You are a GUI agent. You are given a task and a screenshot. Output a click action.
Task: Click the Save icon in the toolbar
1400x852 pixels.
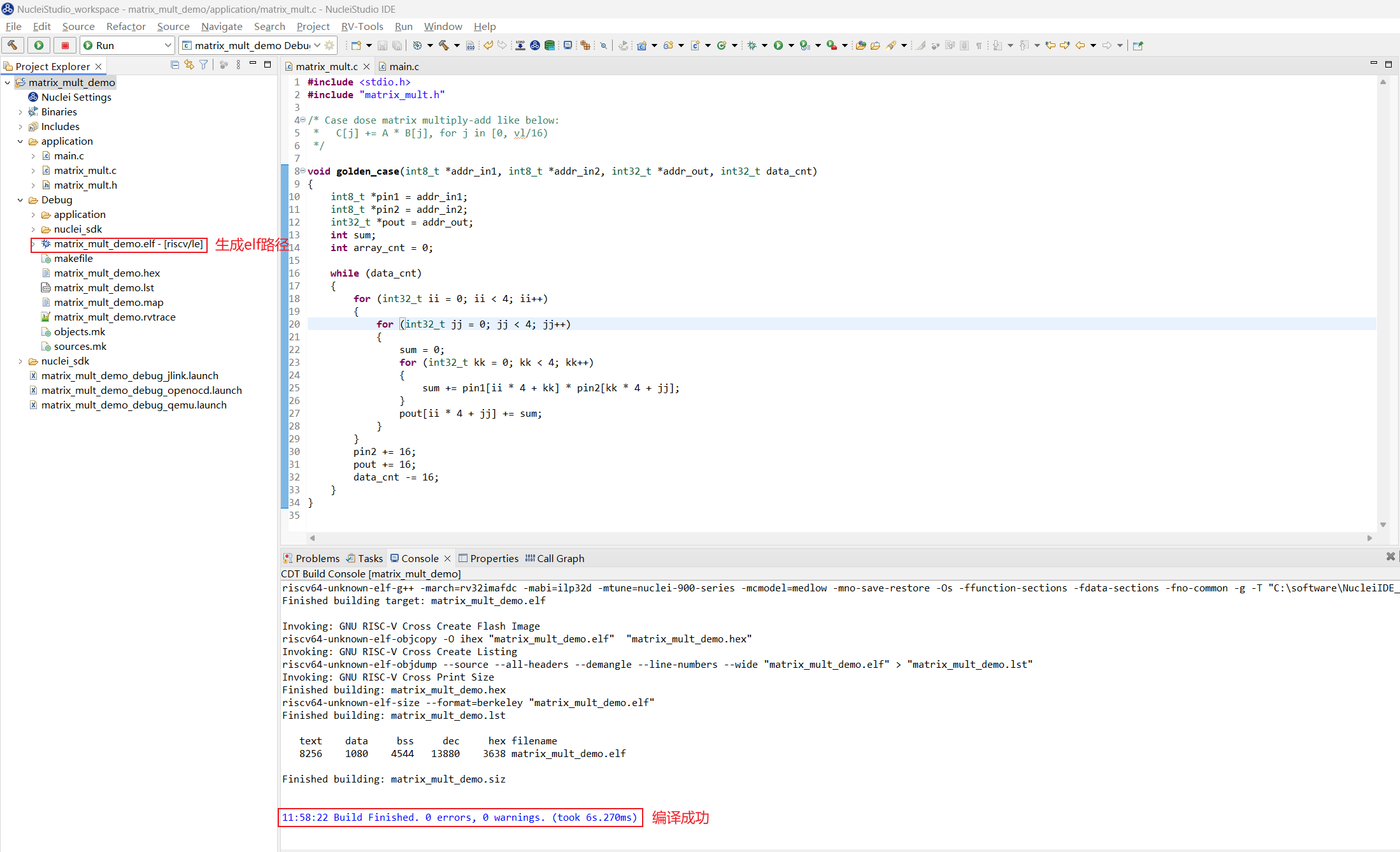(x=382, y=45)
